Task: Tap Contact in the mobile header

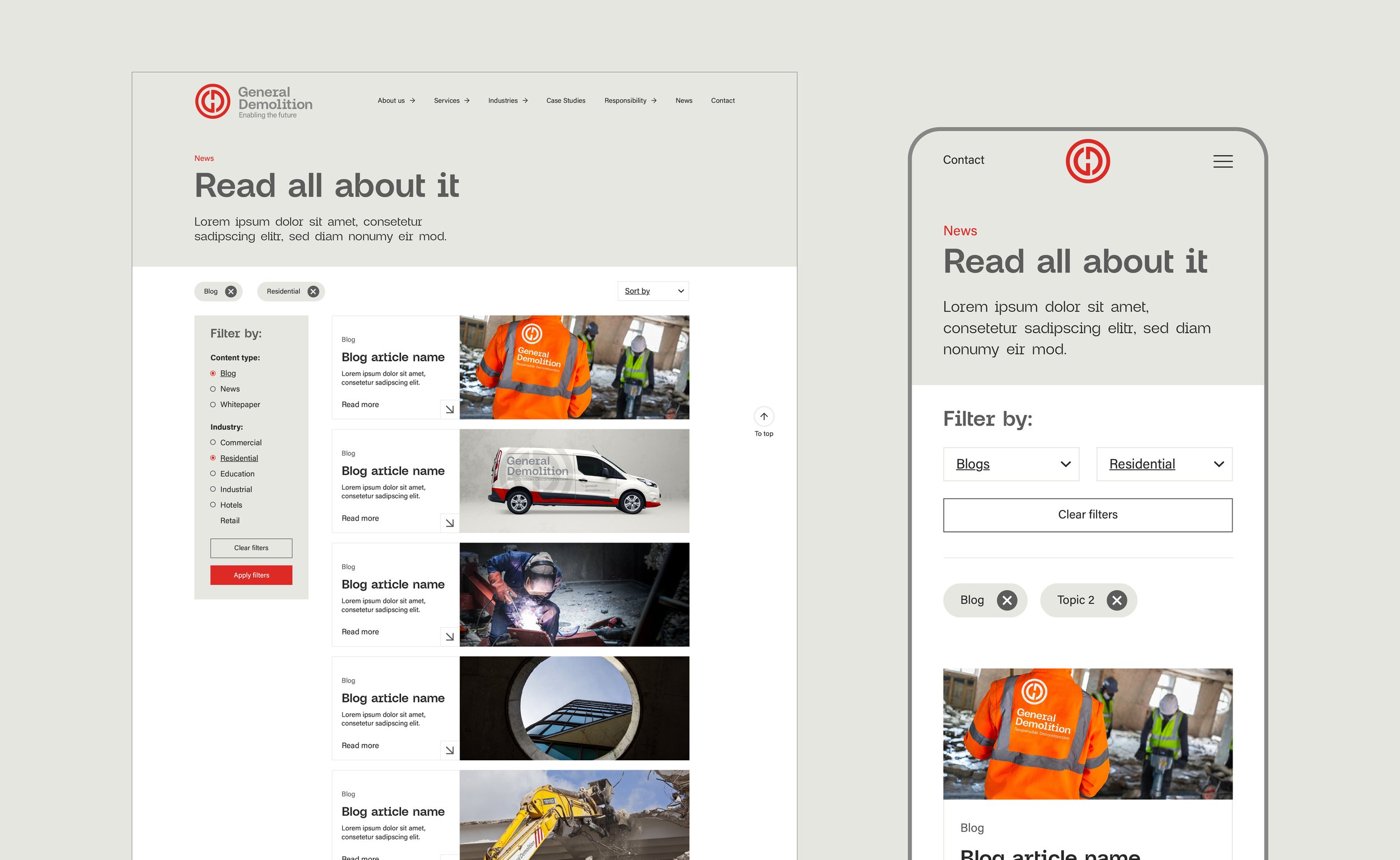Action: pos(963,160)
